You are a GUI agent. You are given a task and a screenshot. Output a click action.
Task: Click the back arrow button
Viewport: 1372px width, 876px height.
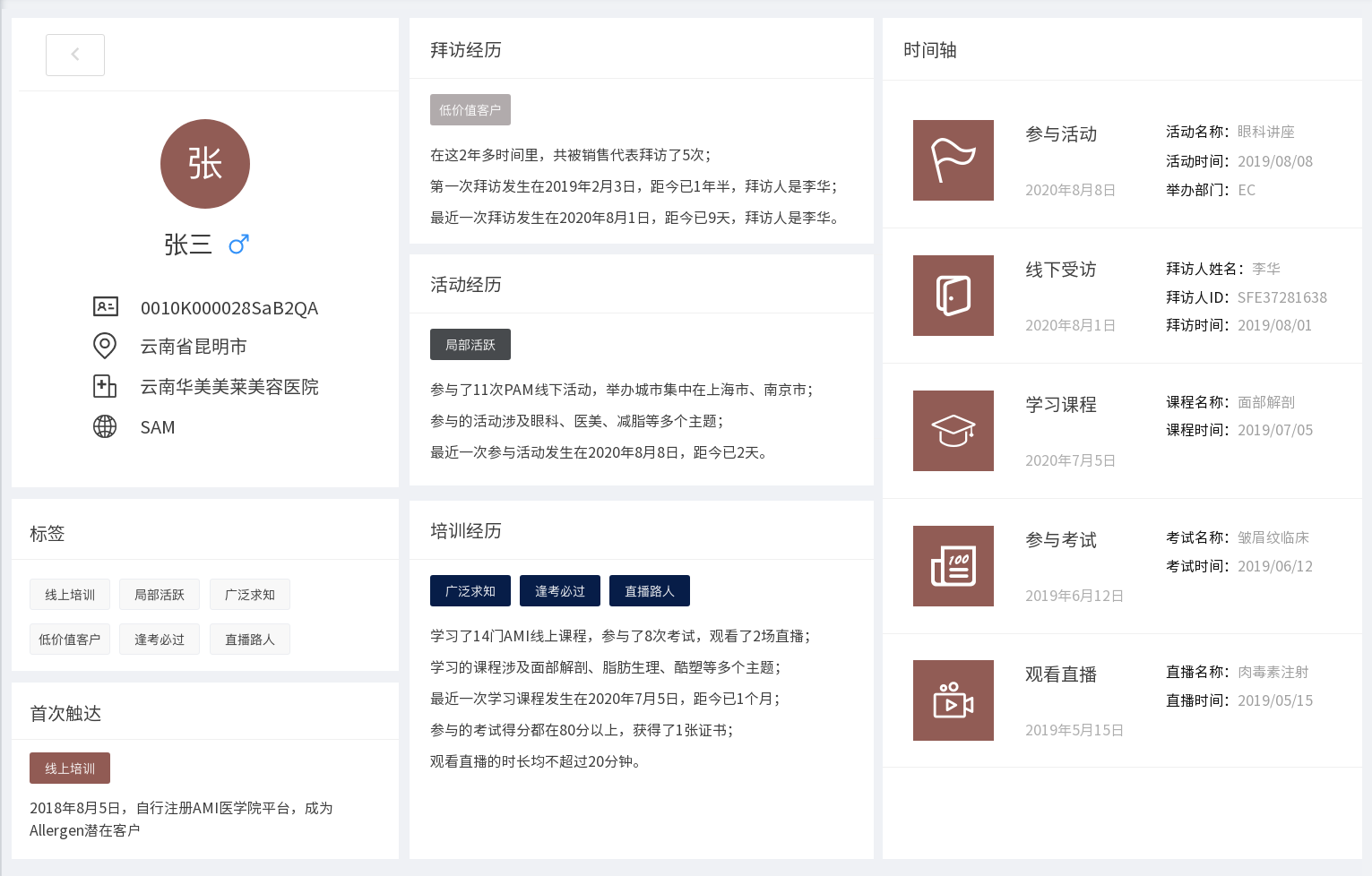[75, 55]
